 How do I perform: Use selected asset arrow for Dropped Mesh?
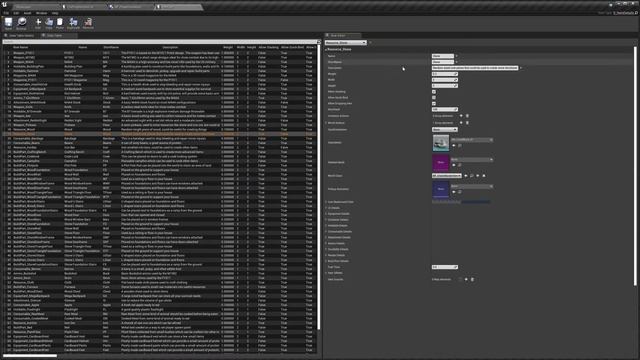(x=454, y=165)
